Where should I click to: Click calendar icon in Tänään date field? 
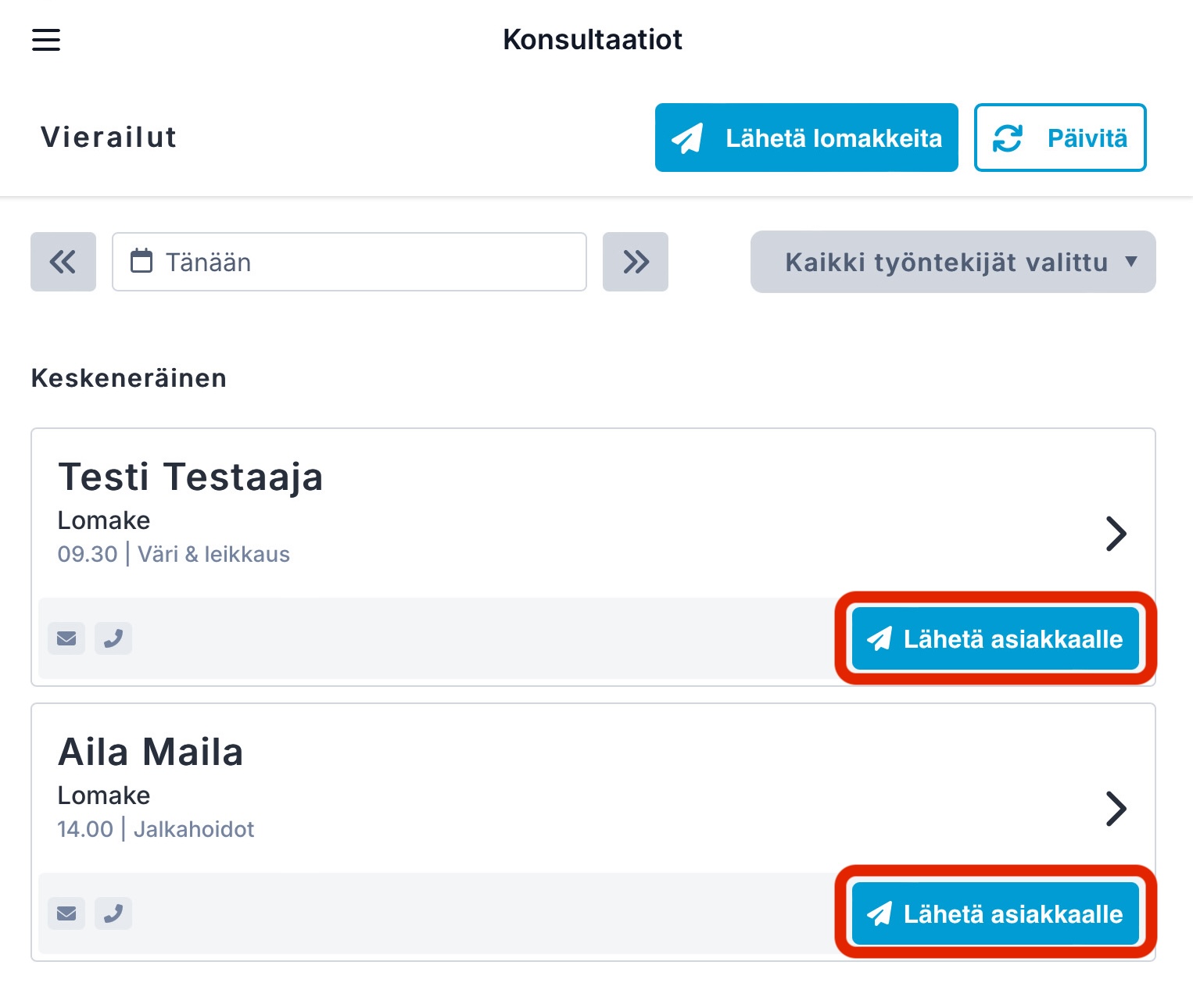[x=142, y=261]
